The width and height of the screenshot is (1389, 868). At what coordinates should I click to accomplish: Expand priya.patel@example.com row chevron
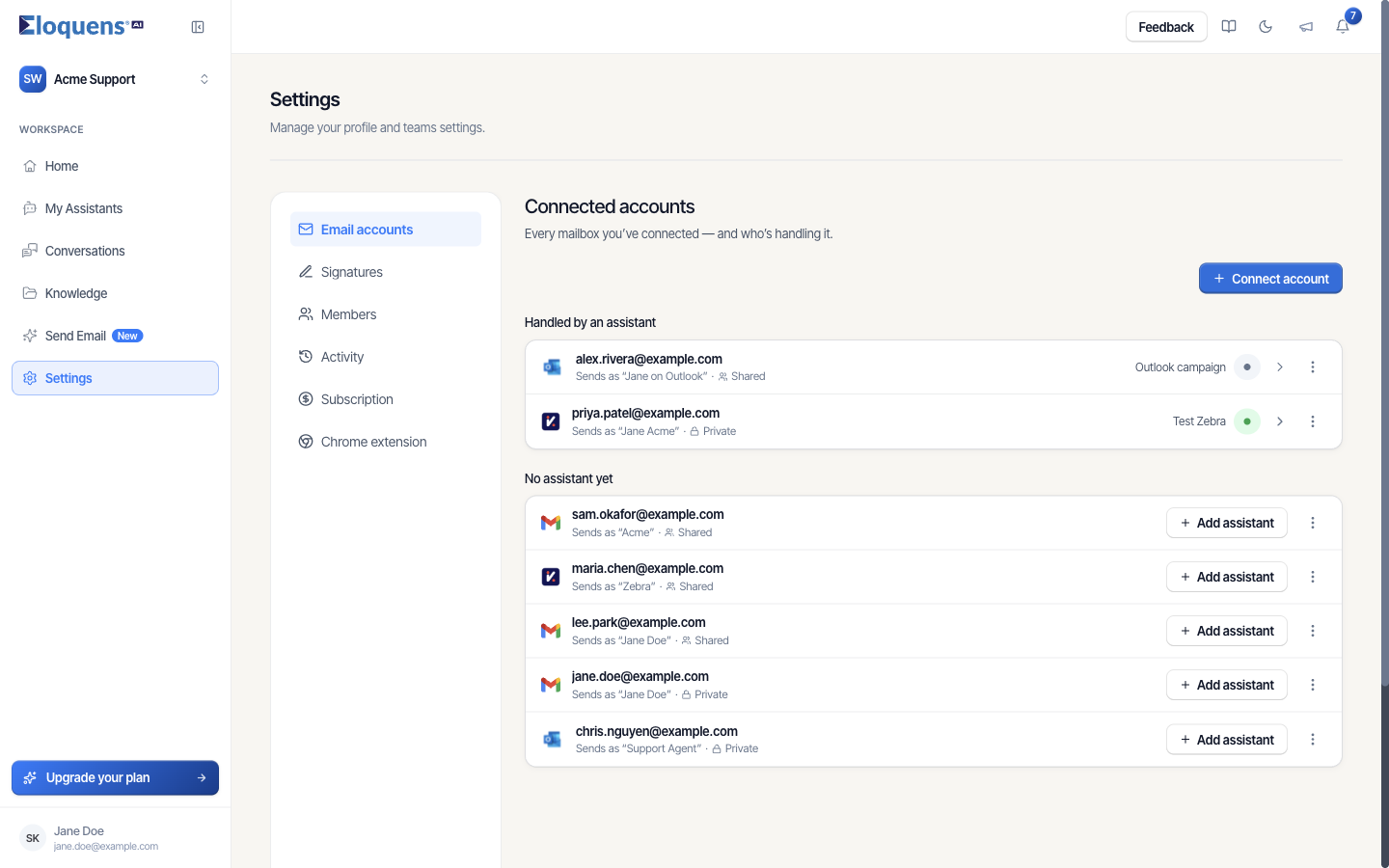[1280, 421]
